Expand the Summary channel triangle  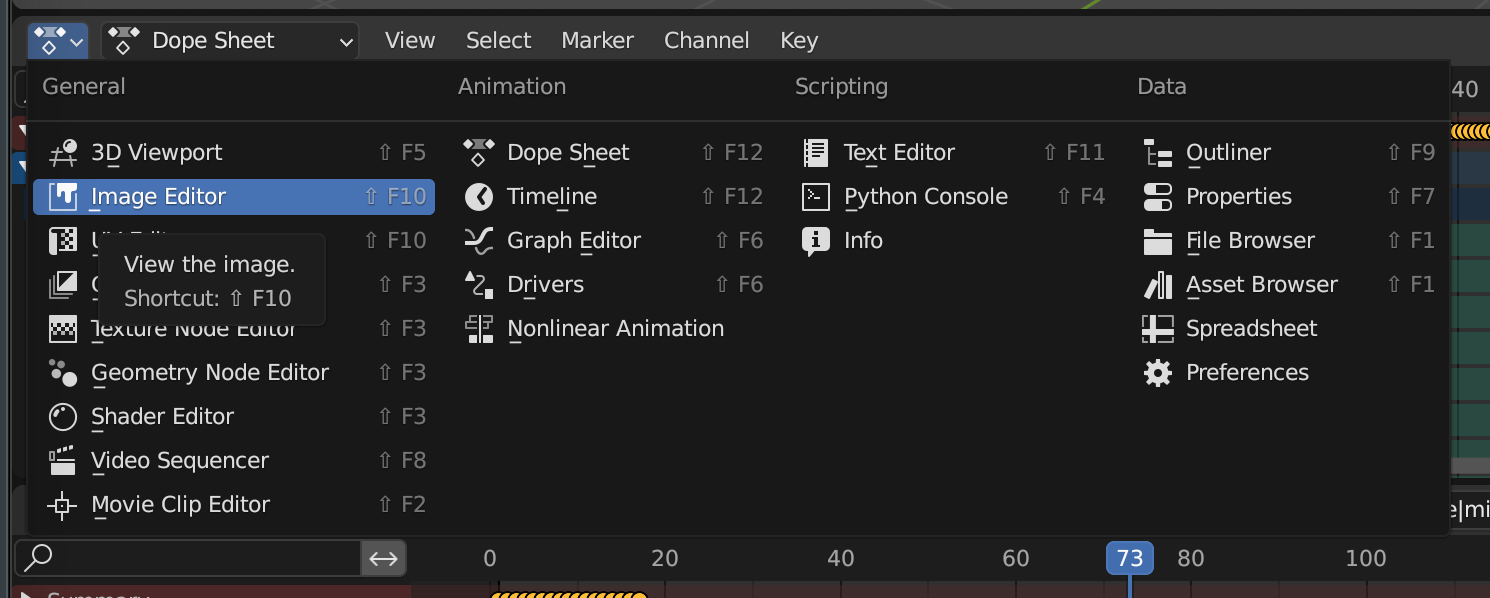coord(26,594)
